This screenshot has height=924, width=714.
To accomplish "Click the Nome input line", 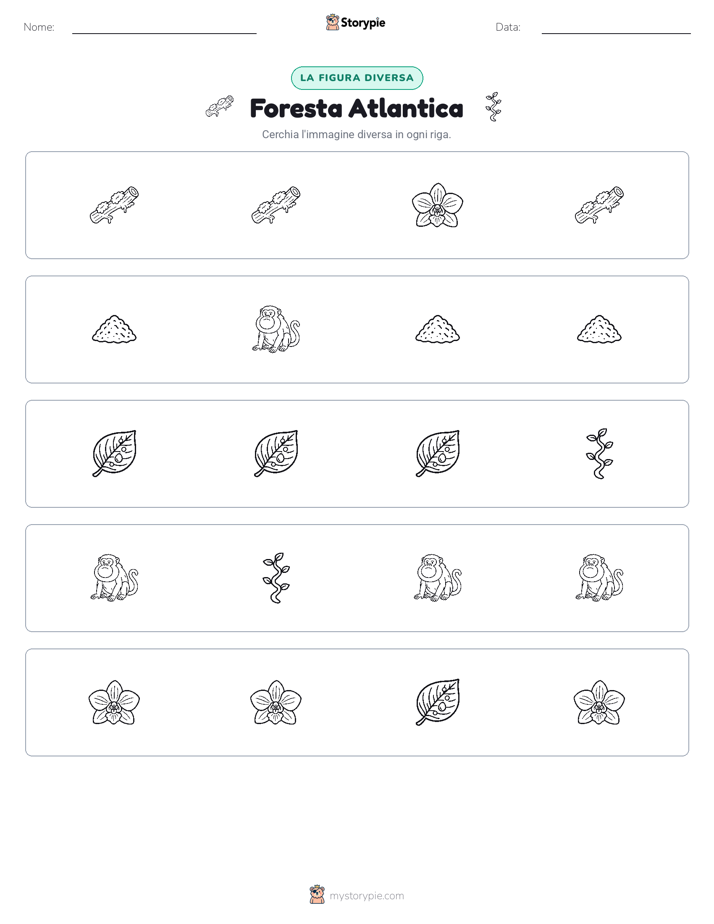I will click(164, 28).
